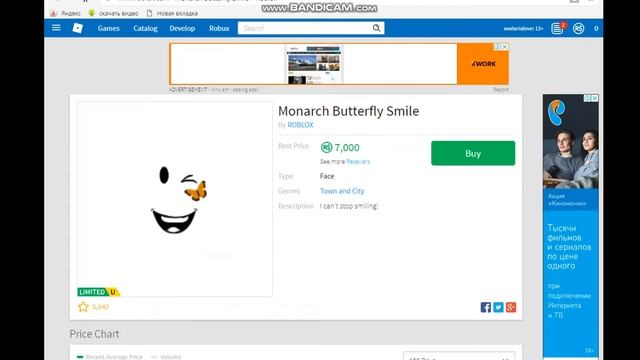This screenshot has height=360, width=640.
Task: Open the 'скачать видео' bookmark
Action: (114, 13)
